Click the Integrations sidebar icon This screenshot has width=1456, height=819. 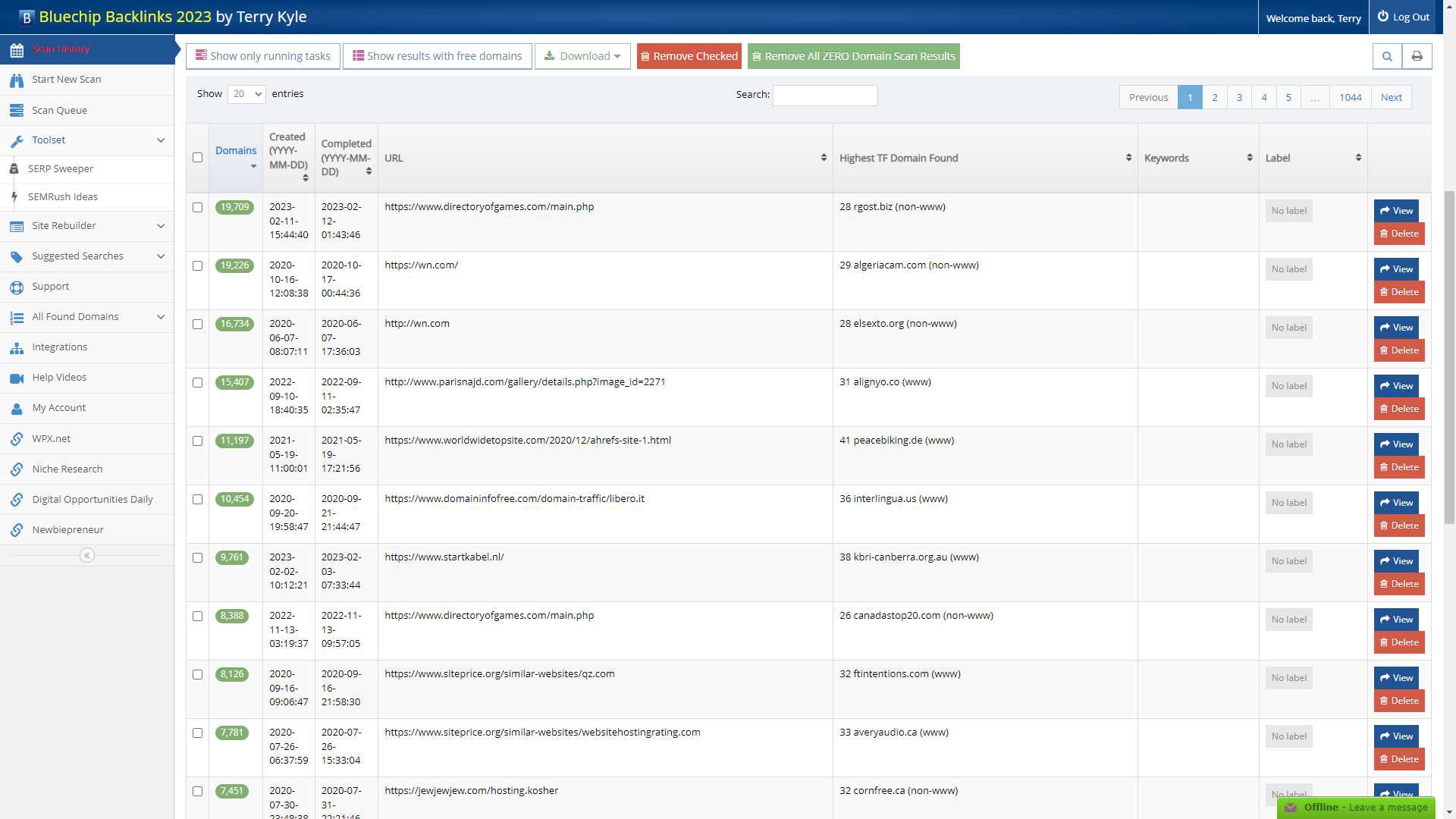[x=17, y=347]
